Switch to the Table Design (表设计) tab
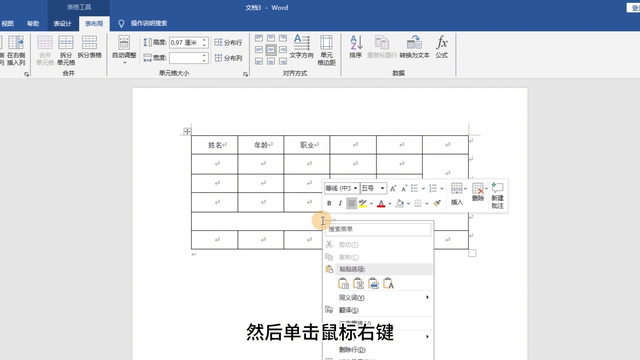Image resolution: width=640 pixels, height=360 pixels. point(62,24)
